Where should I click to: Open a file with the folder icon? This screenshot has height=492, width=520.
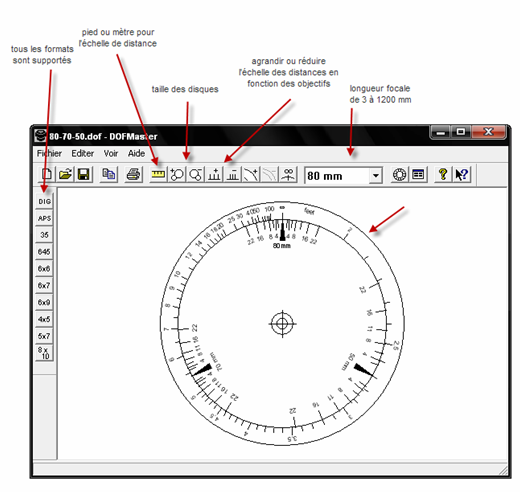point(65,174)
